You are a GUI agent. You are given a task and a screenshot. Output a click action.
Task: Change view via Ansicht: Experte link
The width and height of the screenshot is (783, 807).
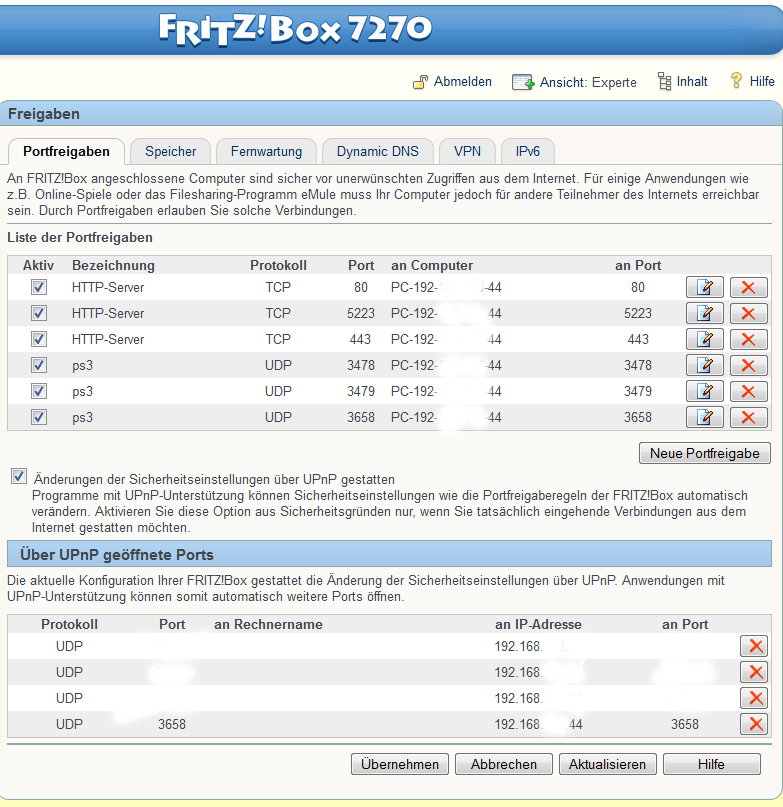[x=588, y=82]
